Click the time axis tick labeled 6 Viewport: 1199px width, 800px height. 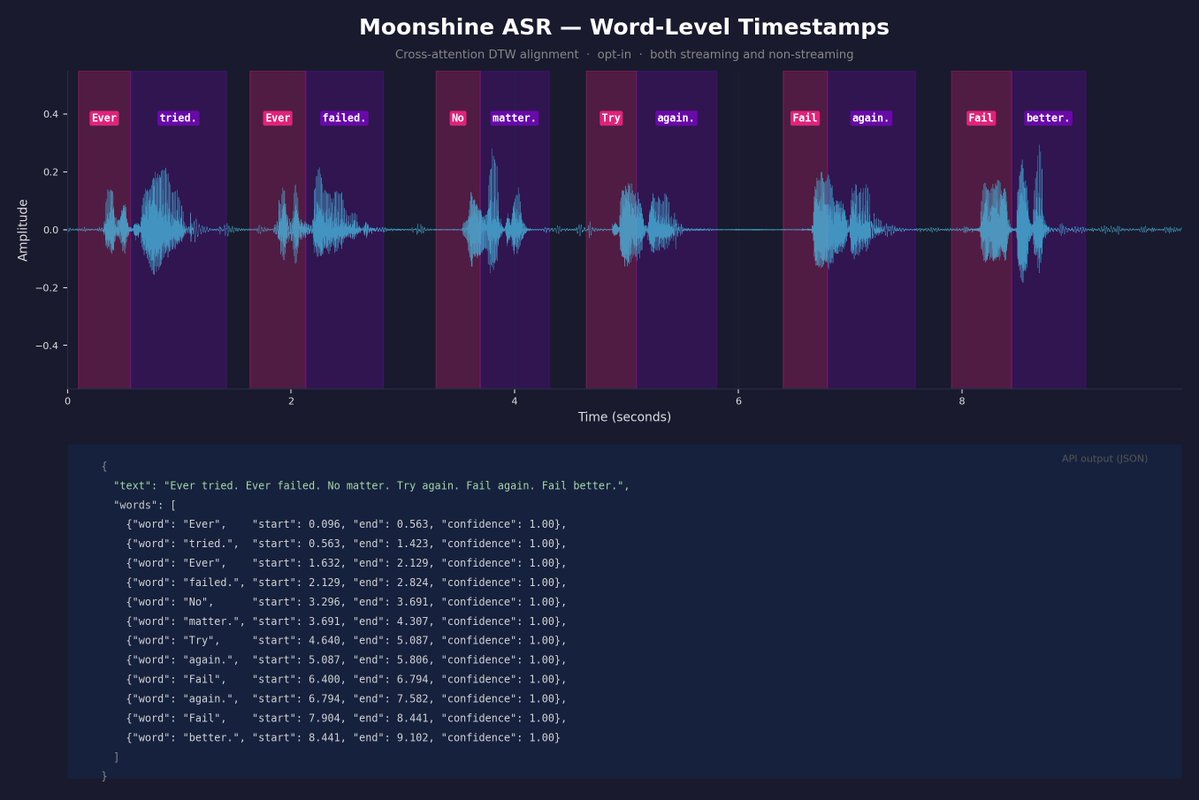pos(739,401)
